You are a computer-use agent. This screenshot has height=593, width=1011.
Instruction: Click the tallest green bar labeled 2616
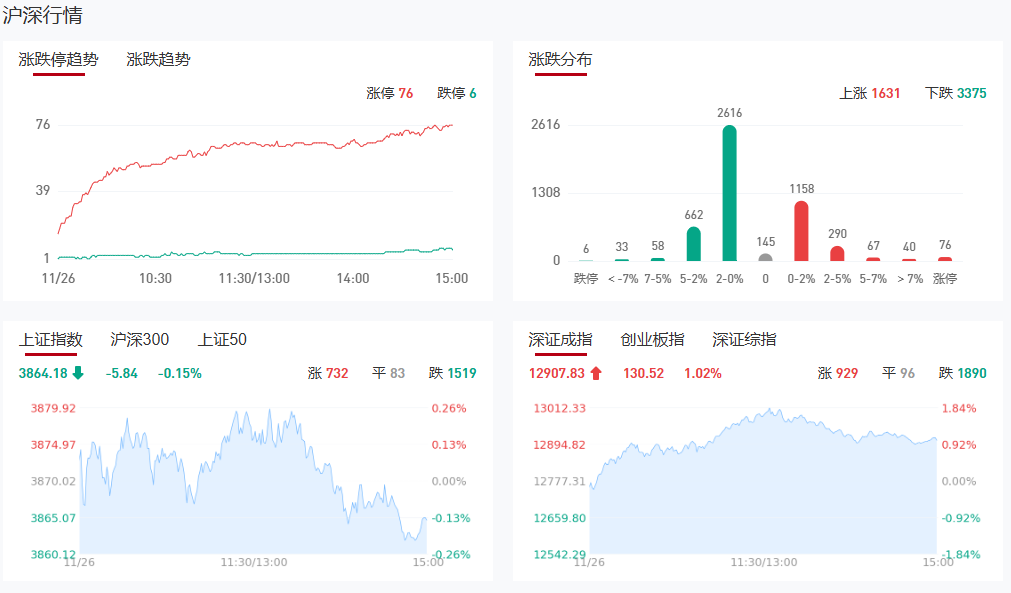730,193
